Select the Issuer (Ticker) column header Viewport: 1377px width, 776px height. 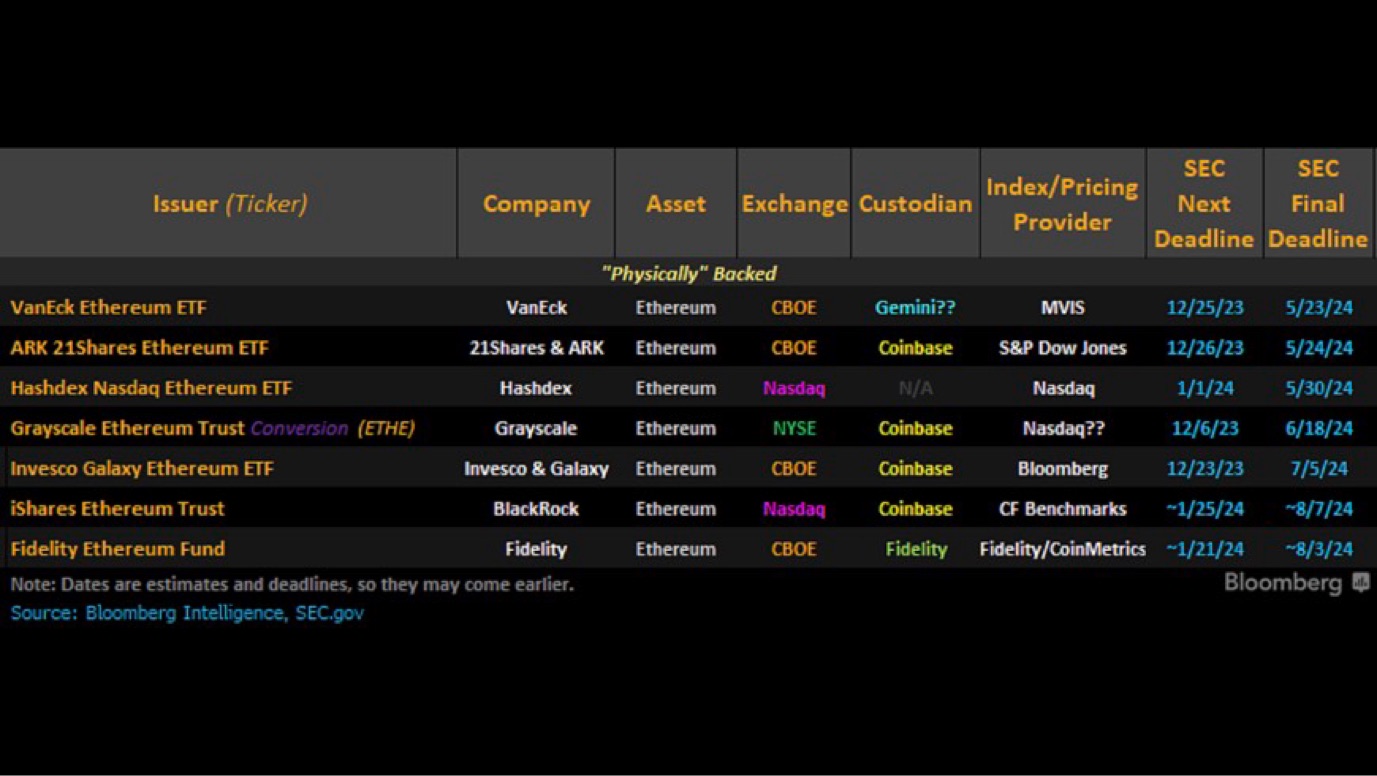tap(229, 204)
